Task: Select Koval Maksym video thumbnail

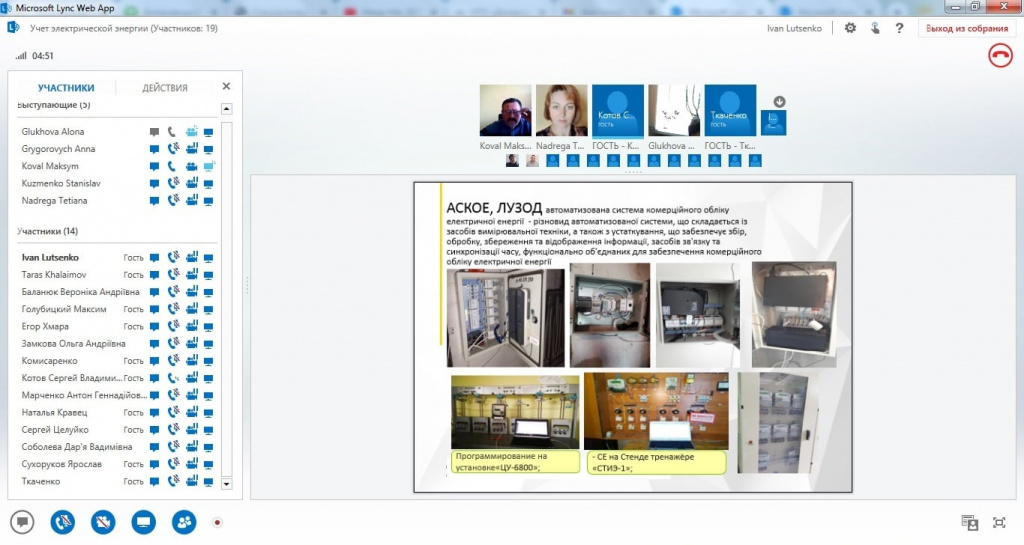Action: pyautogui.click(x=505, y=110)
